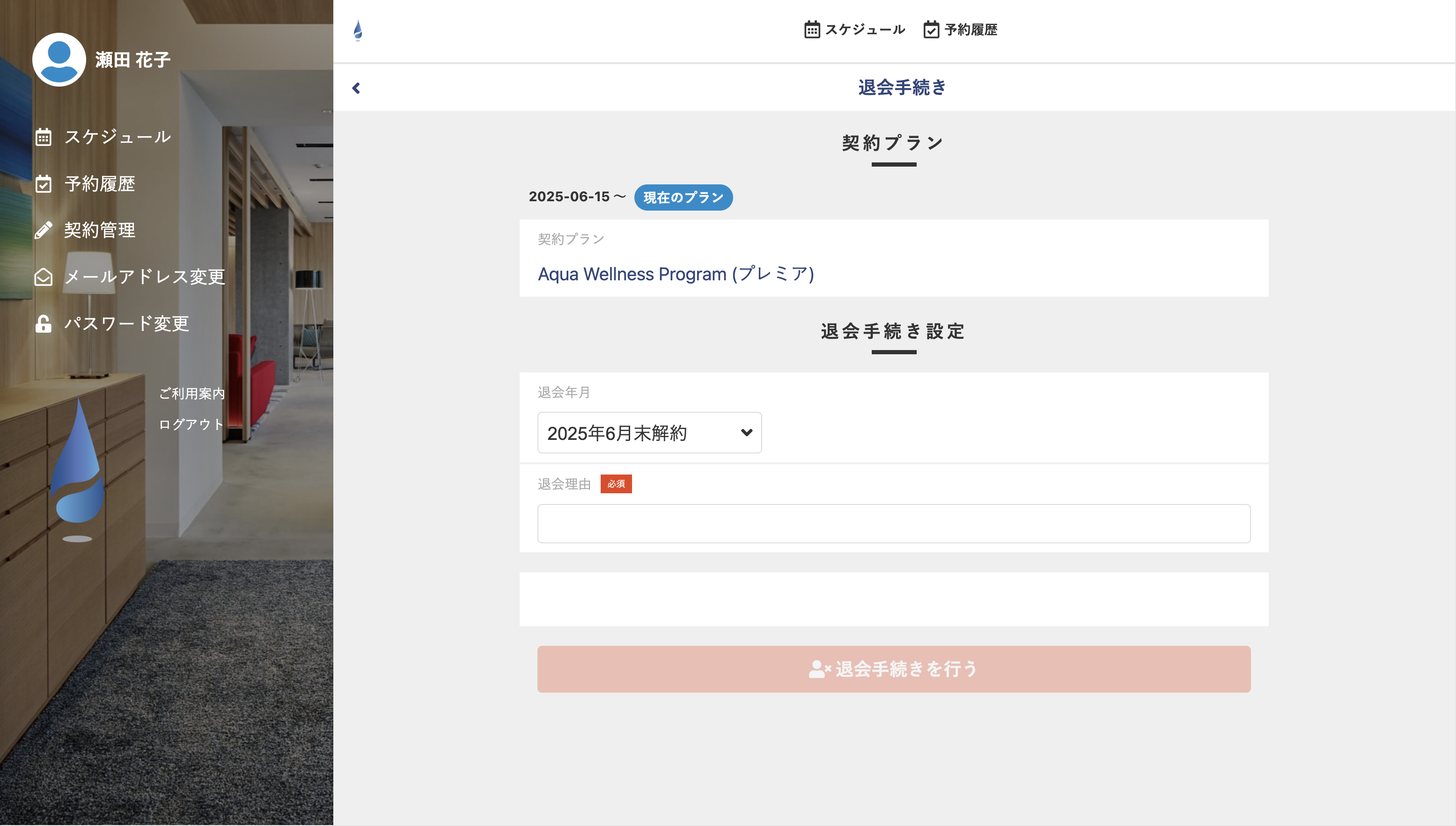Click the calendar icon in the top header スケジュール
The image size is (1456, 826).
point(812,29)
